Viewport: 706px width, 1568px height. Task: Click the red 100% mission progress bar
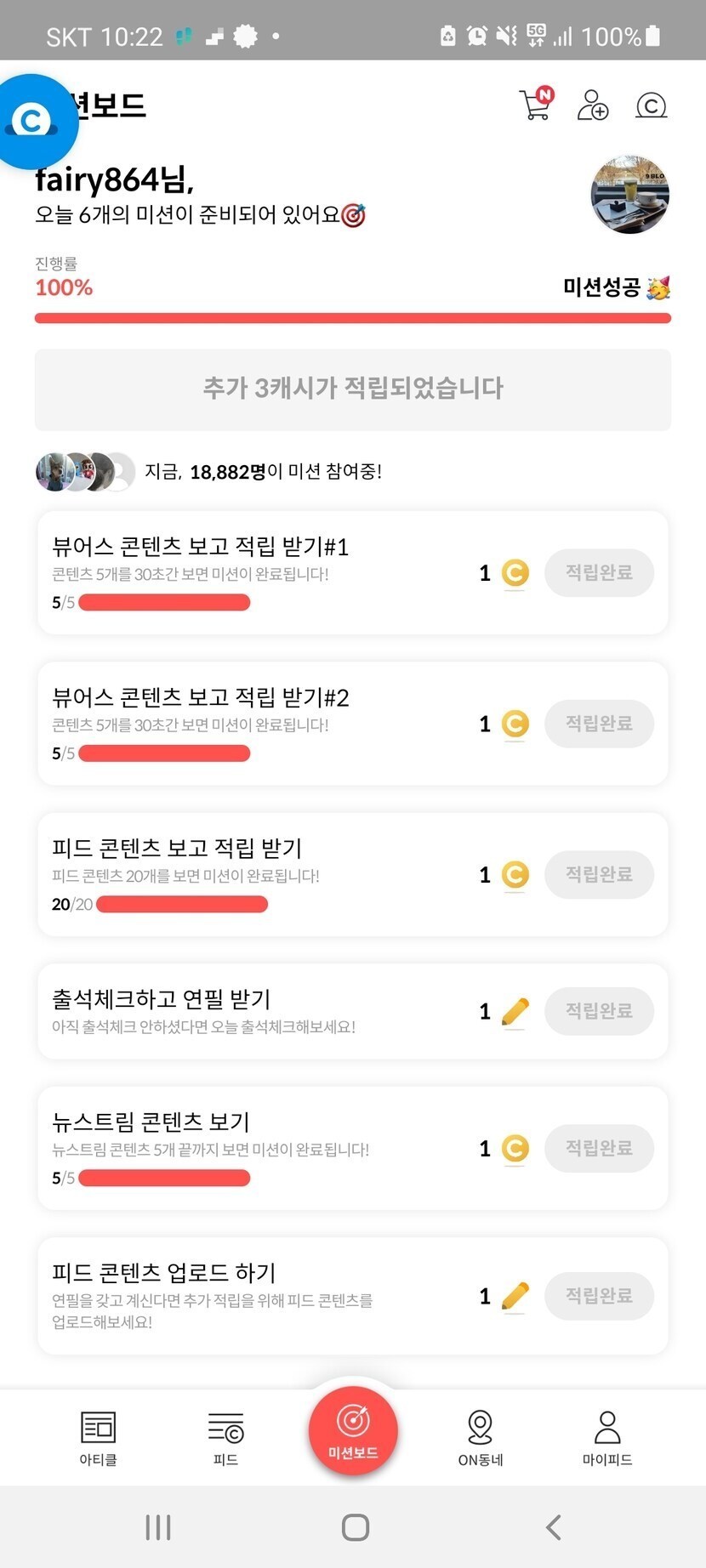(x=353, y=318)
